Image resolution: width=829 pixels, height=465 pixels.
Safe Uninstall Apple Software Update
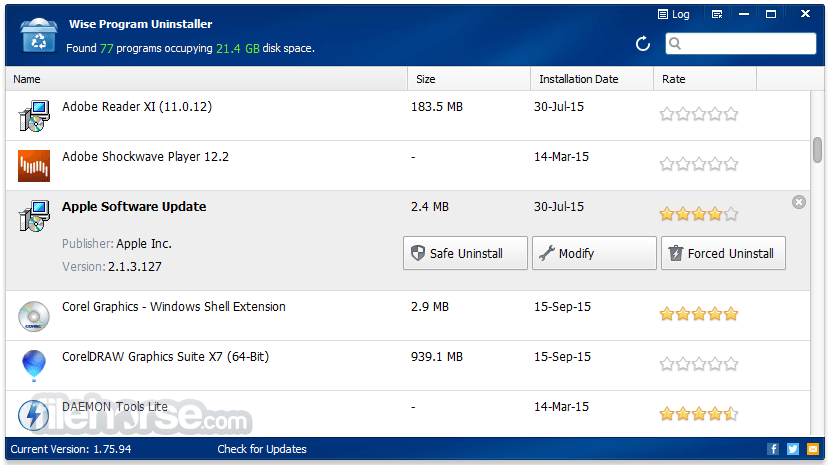click(465, 253)
